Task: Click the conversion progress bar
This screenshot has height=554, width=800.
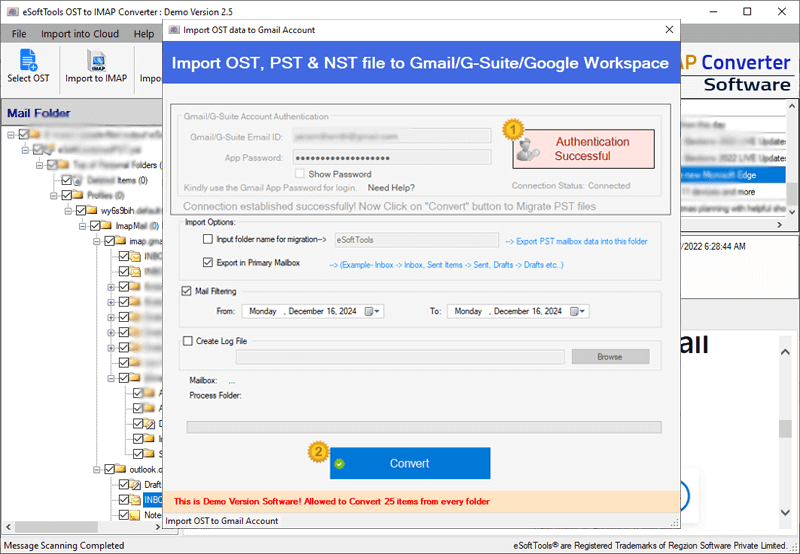Action: [x=424, y=427]
